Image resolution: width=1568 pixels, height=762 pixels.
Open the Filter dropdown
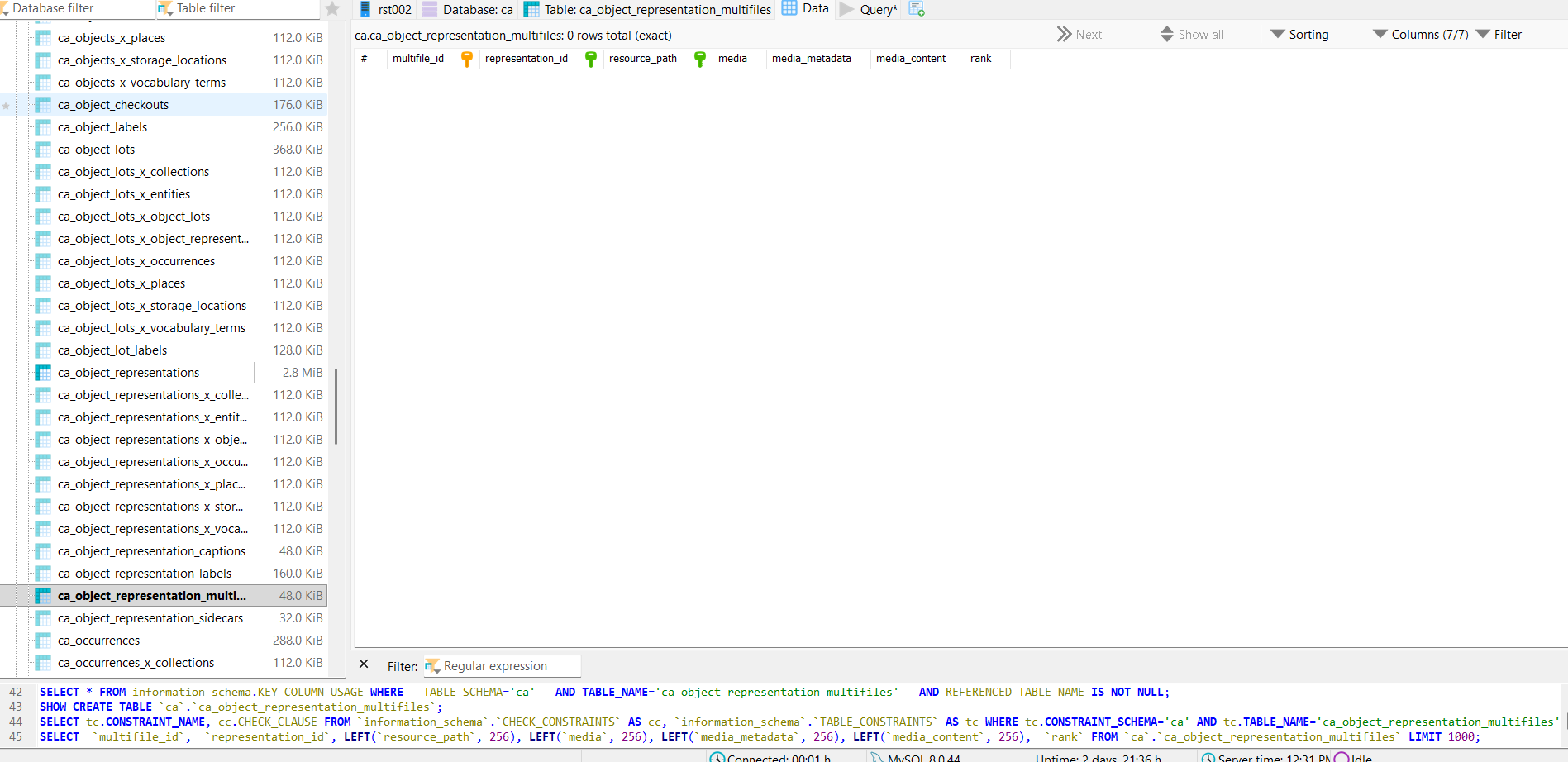click(1499, 35)
